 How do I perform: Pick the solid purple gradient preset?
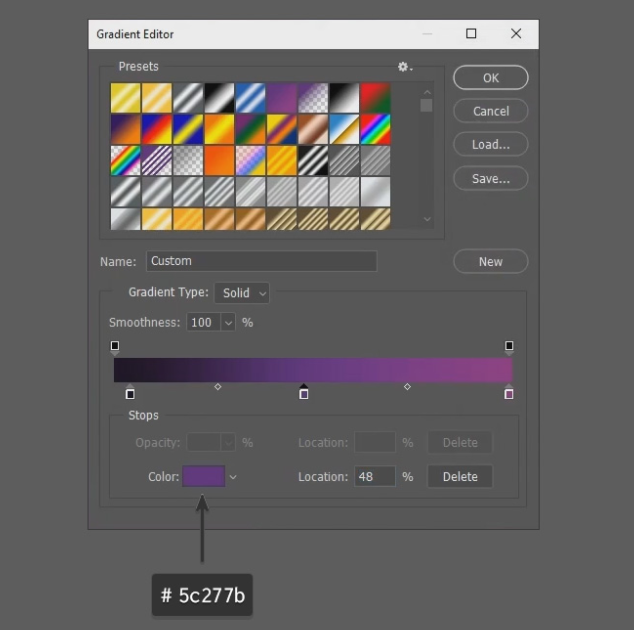[x=282, y=98]
